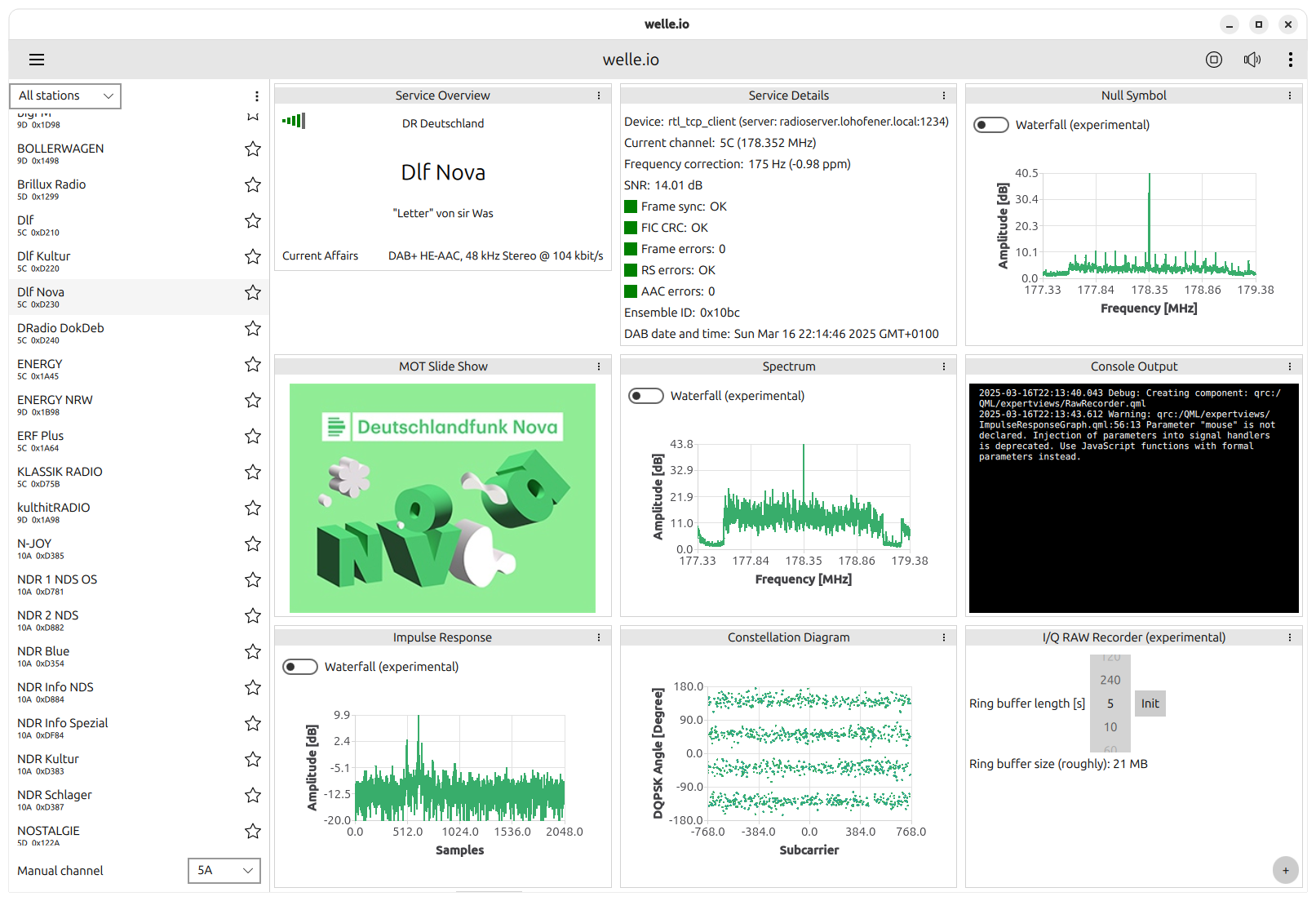
Task: Select the BOLLERWAGEN station row
Action: coord(139,153)
